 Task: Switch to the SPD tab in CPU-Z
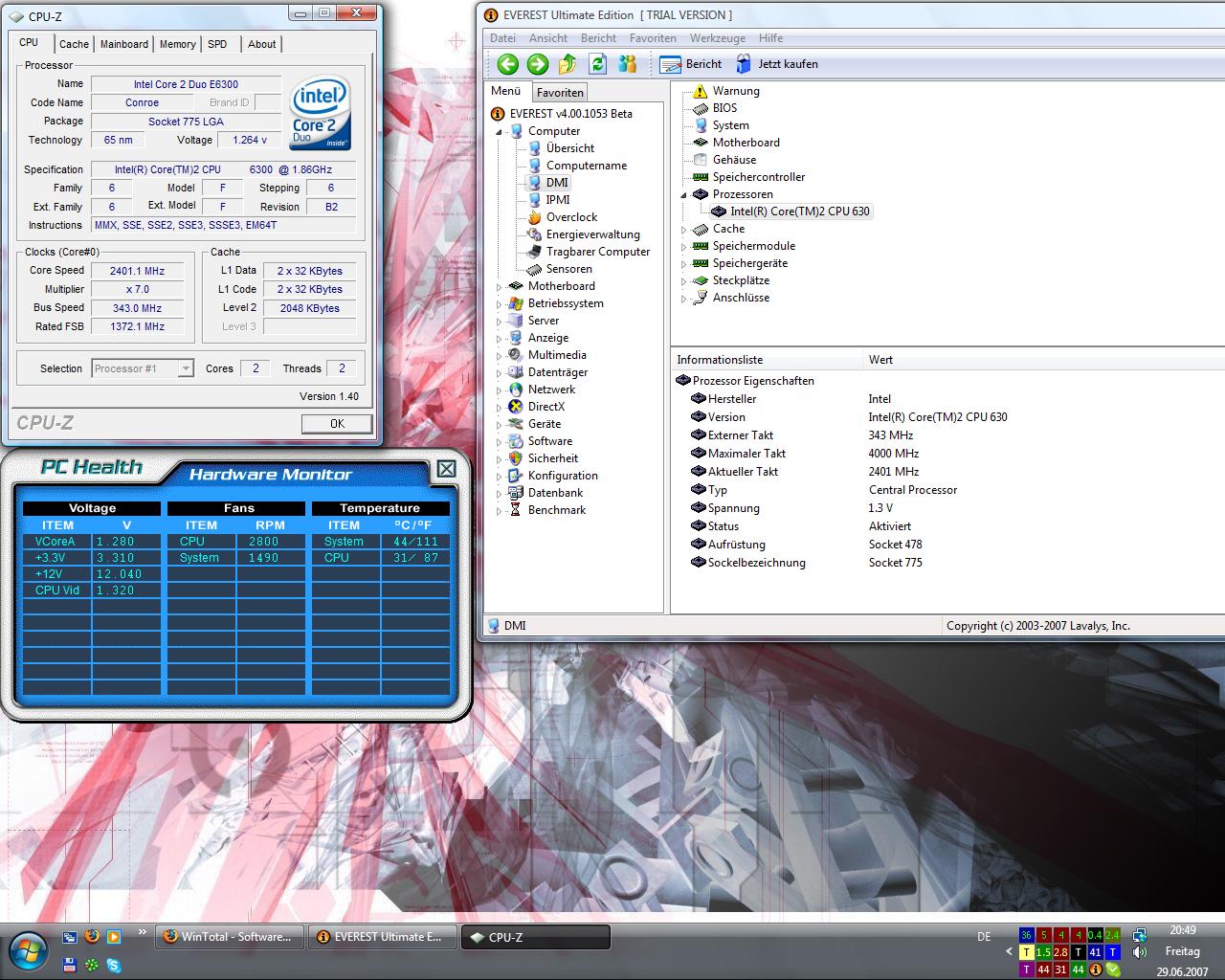tap(217, 44)
